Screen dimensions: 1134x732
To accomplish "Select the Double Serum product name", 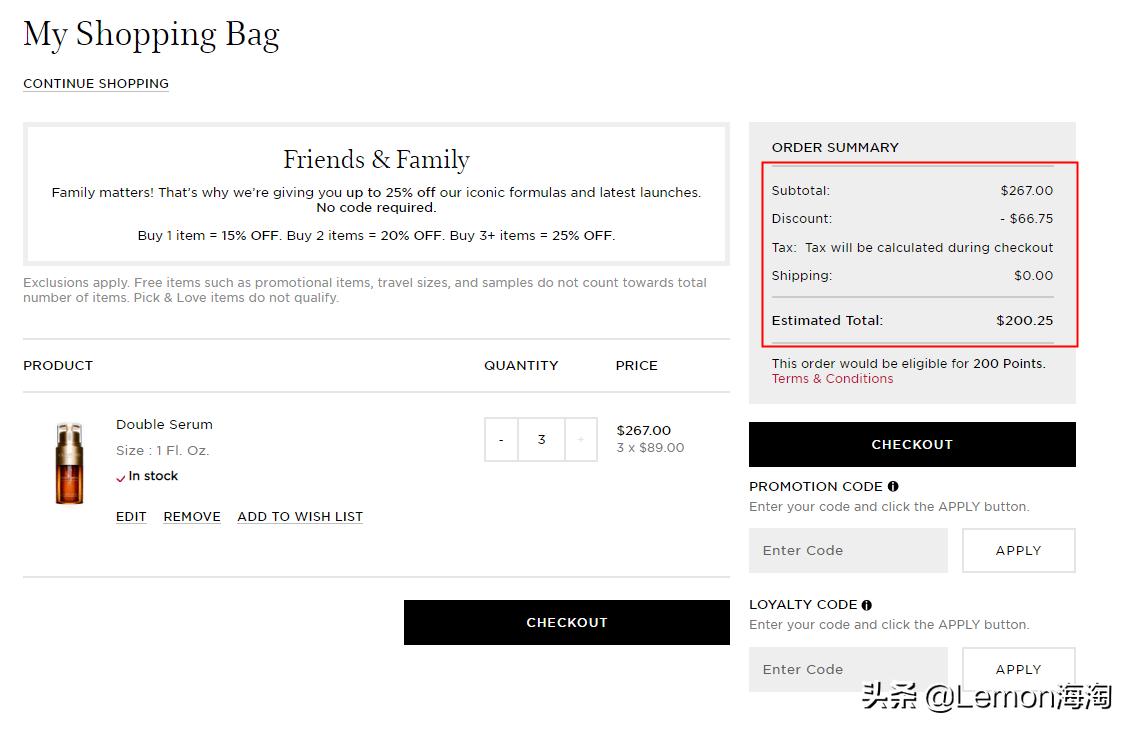I will 164,424.
